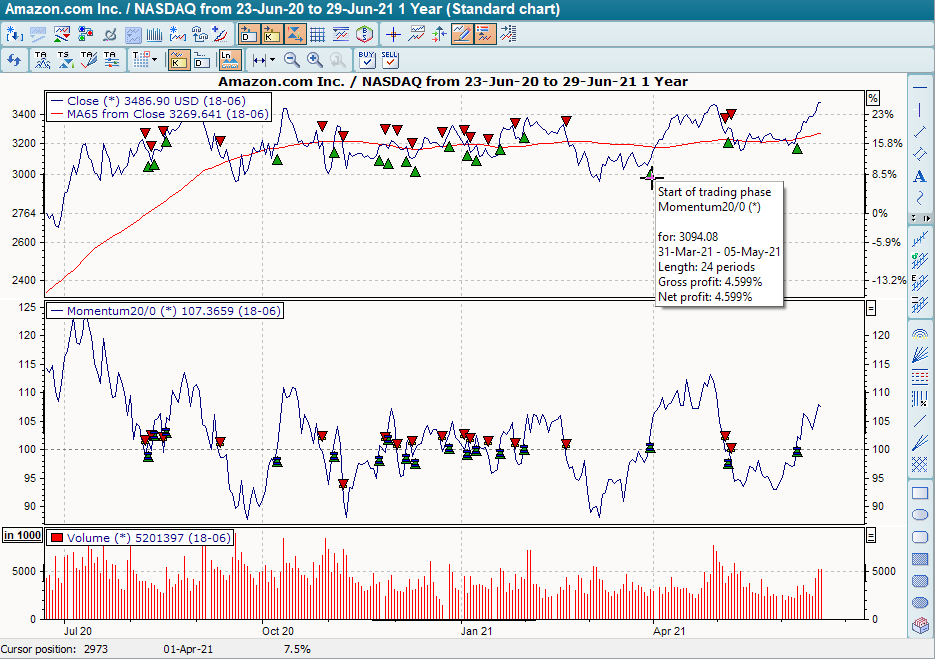Click the SELL checkmark toolbar icon
The width and height of the screenshot is (935, 659).
(x=390, y=60)
